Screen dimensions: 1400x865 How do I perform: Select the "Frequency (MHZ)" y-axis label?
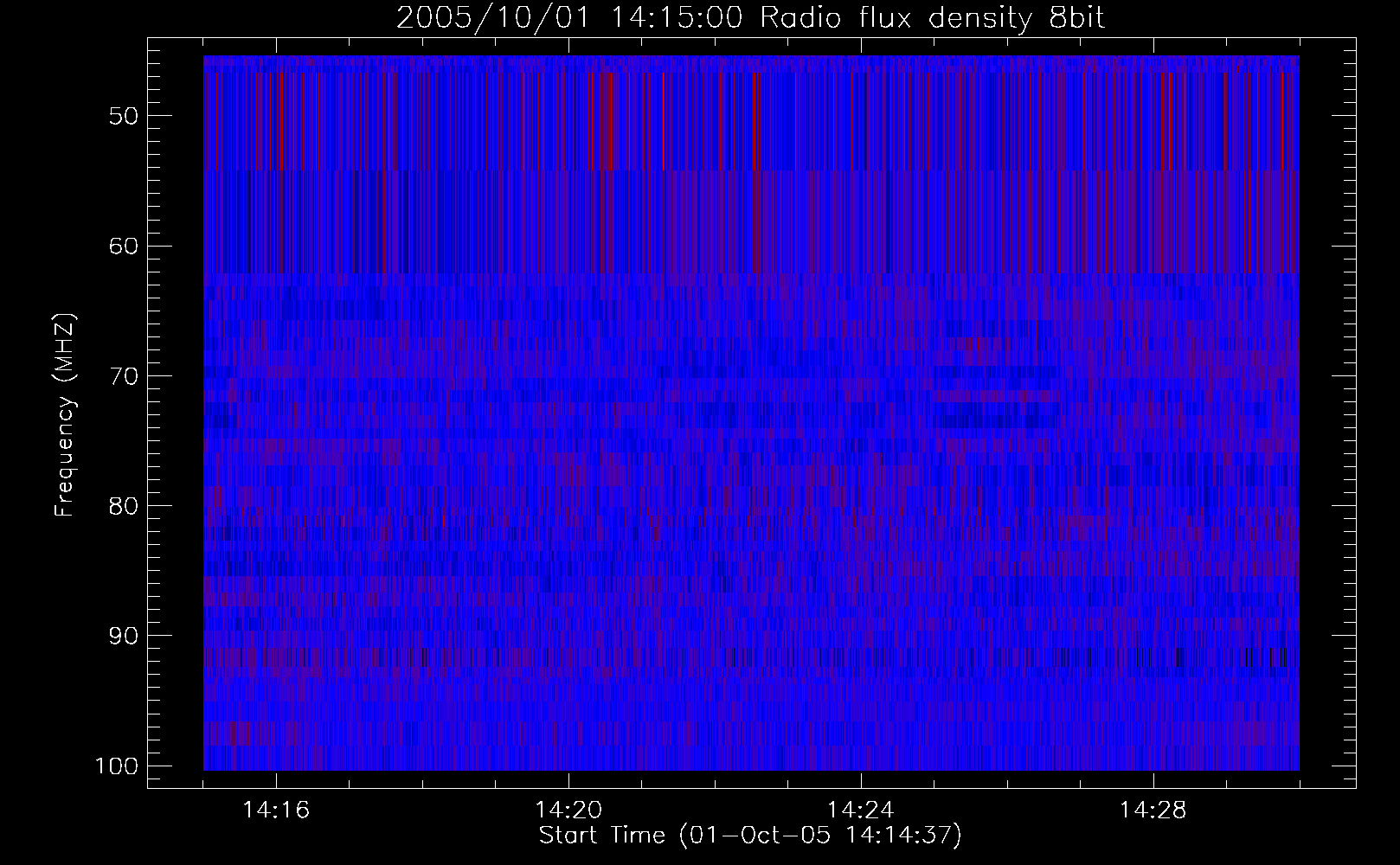tap(66, 415)
